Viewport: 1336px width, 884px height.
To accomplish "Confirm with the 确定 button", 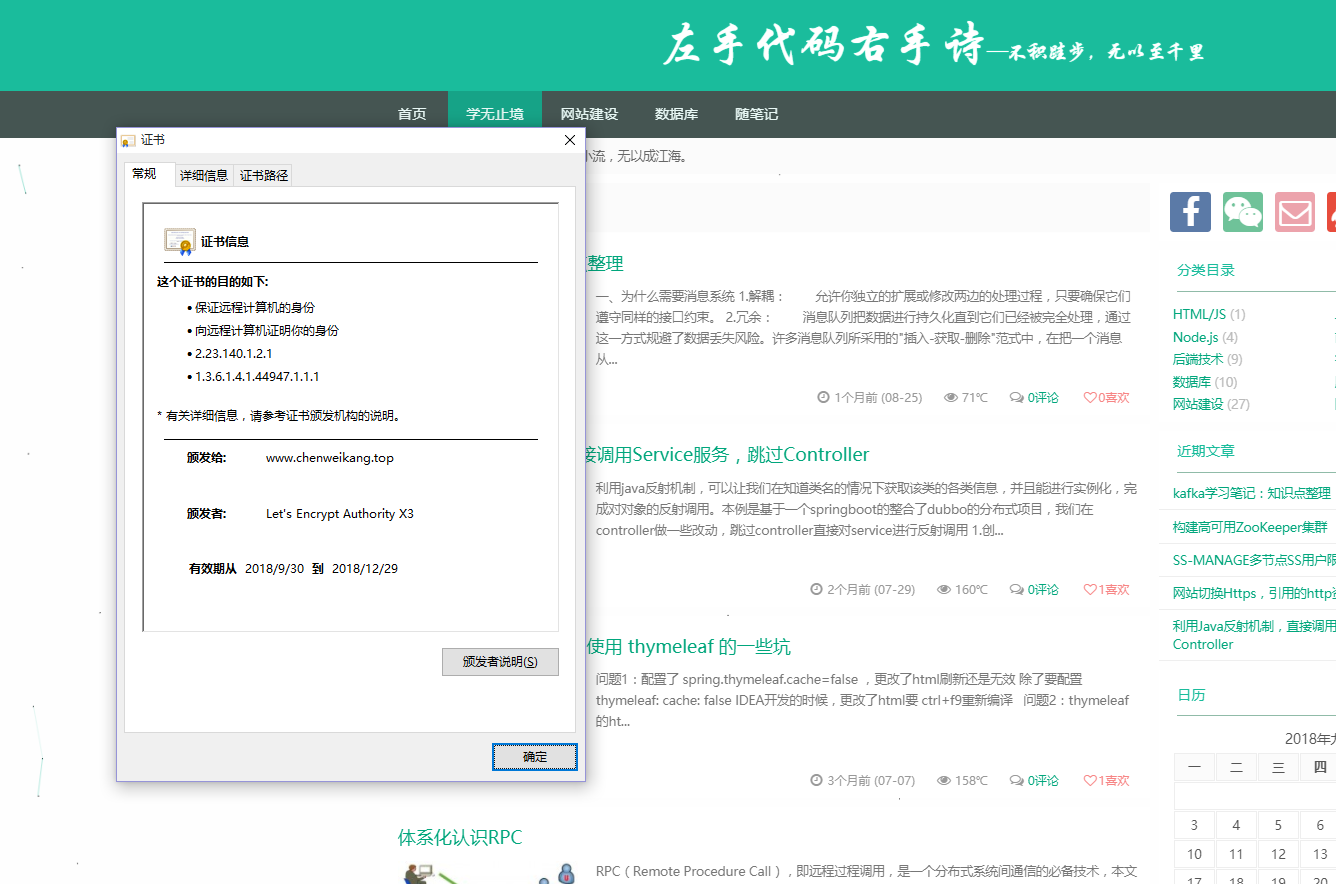I will (x=535, y=757).
